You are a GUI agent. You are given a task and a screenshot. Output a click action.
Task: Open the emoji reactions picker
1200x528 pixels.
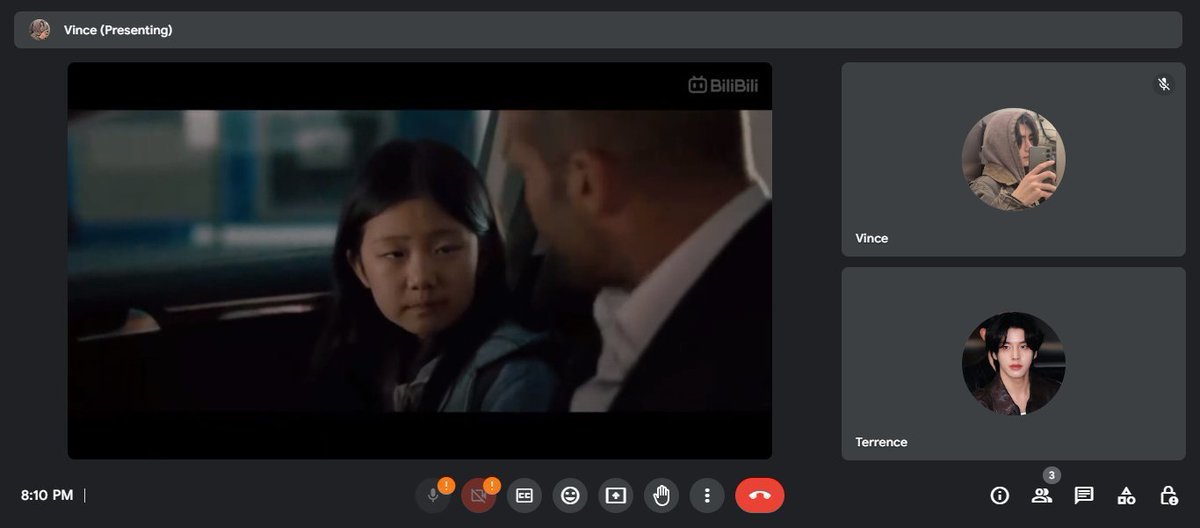570,495
